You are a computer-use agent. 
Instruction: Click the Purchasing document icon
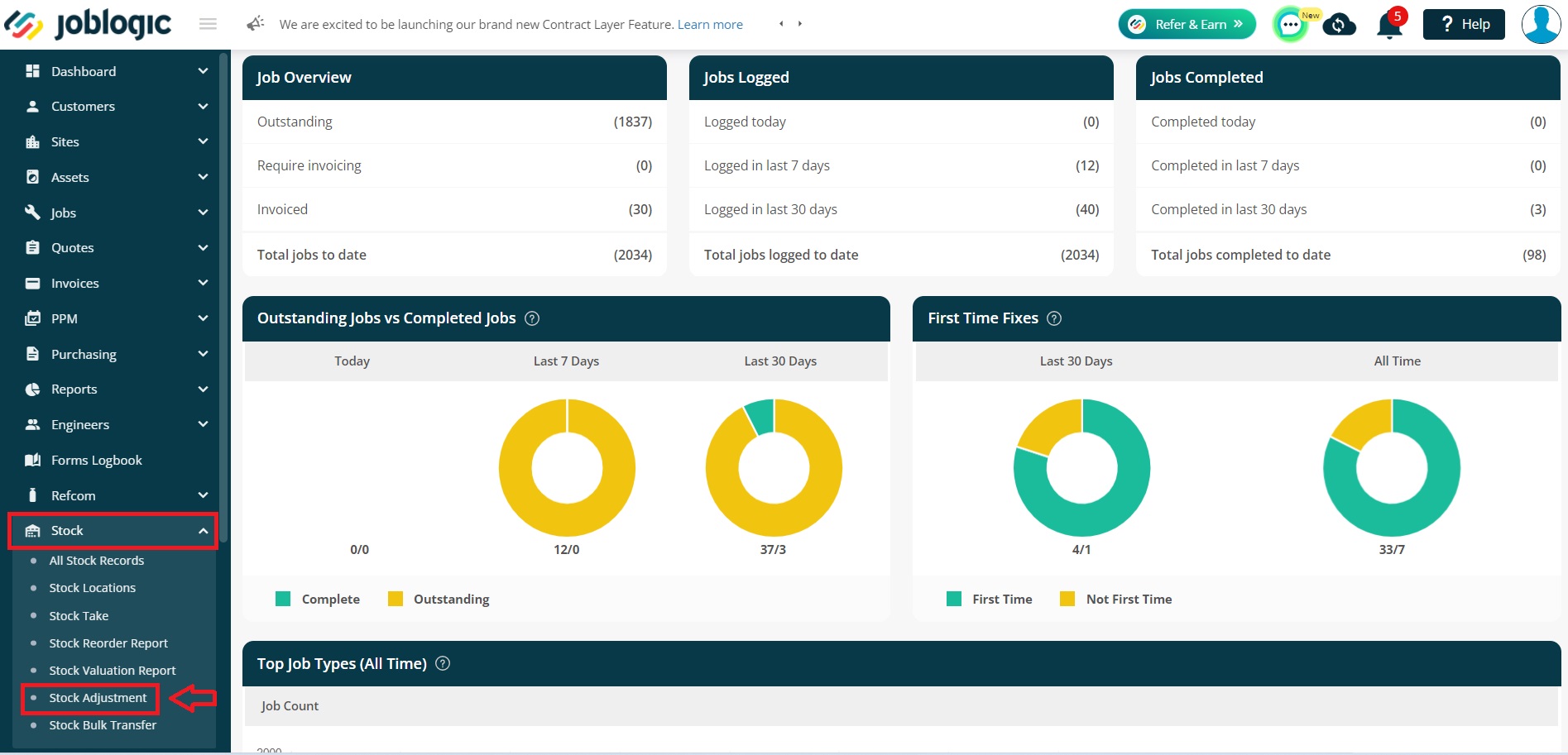click(x=33, y=354)
